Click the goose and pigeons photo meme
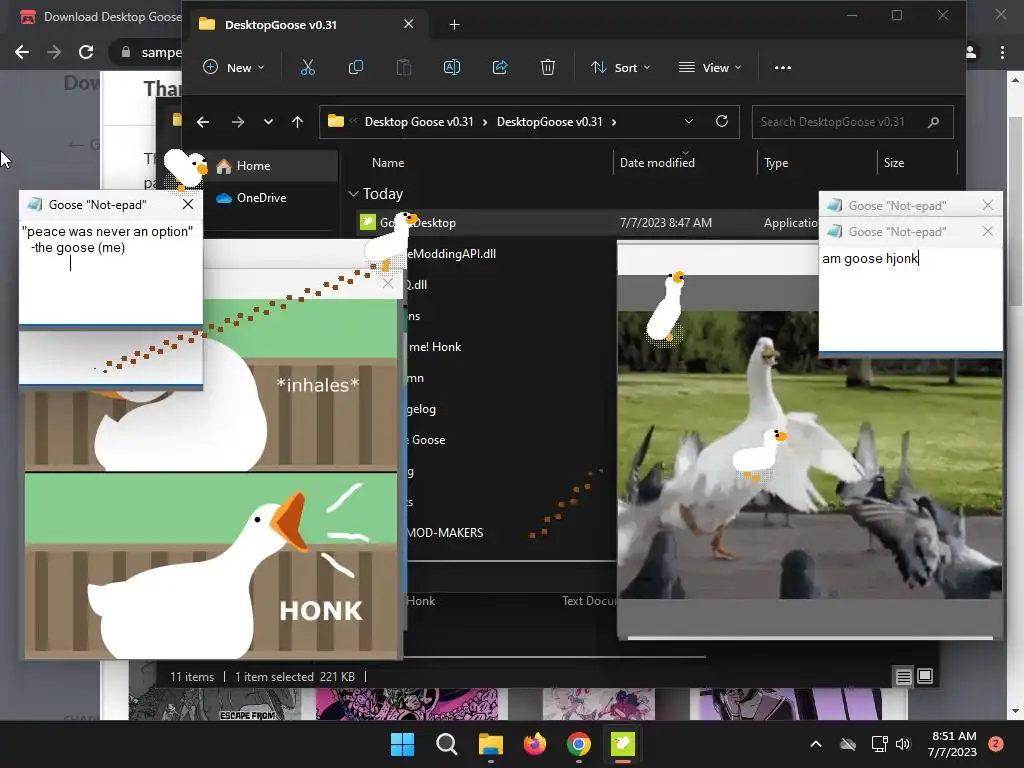 pos(810,455)
